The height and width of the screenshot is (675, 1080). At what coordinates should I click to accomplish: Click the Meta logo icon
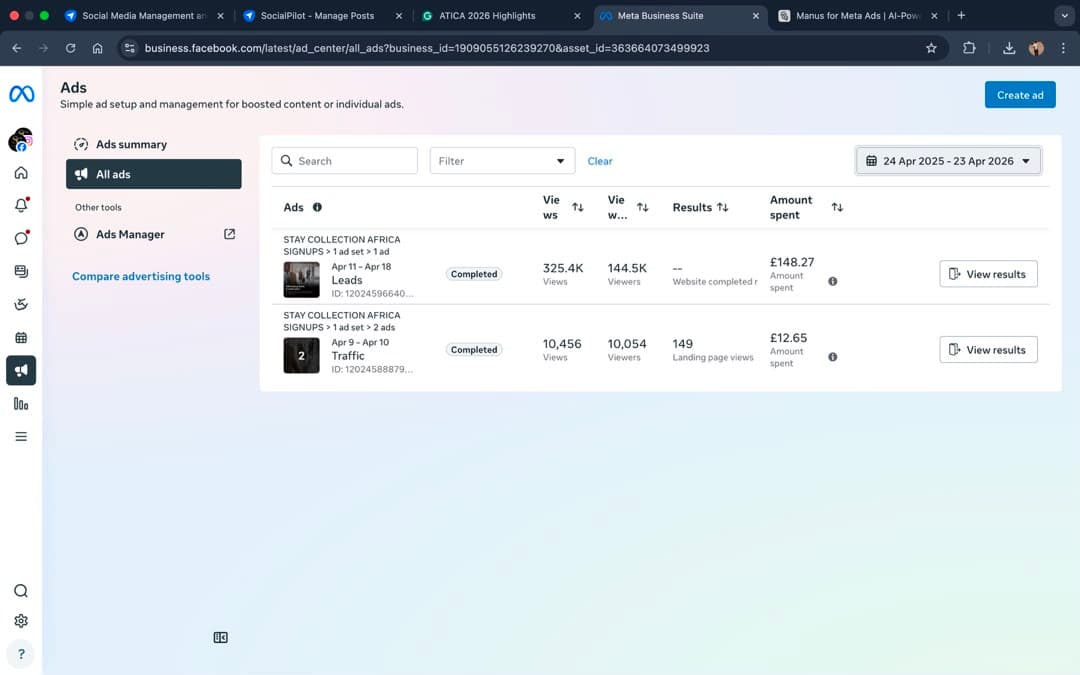pos(21,94)
